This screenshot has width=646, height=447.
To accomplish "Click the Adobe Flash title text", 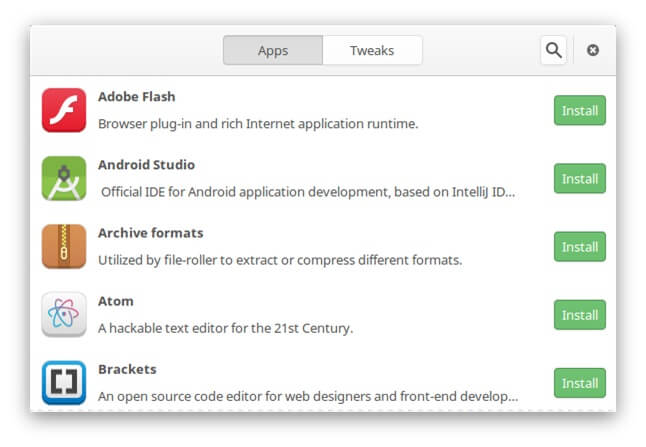I will click(137, 97).
